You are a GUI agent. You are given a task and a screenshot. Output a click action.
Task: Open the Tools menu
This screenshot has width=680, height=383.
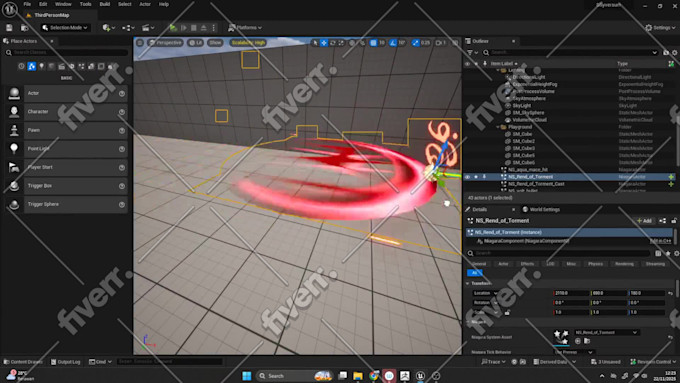pyautogui.click(x=85, y=4)
